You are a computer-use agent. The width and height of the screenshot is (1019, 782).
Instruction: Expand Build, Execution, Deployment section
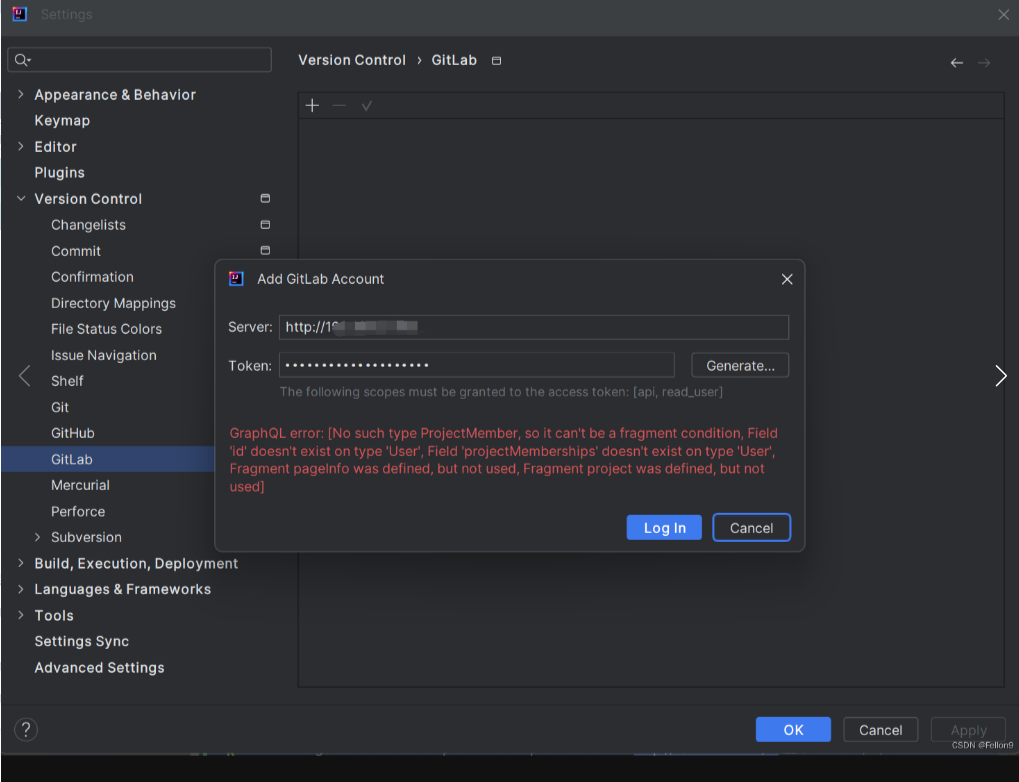click(21, 563)
